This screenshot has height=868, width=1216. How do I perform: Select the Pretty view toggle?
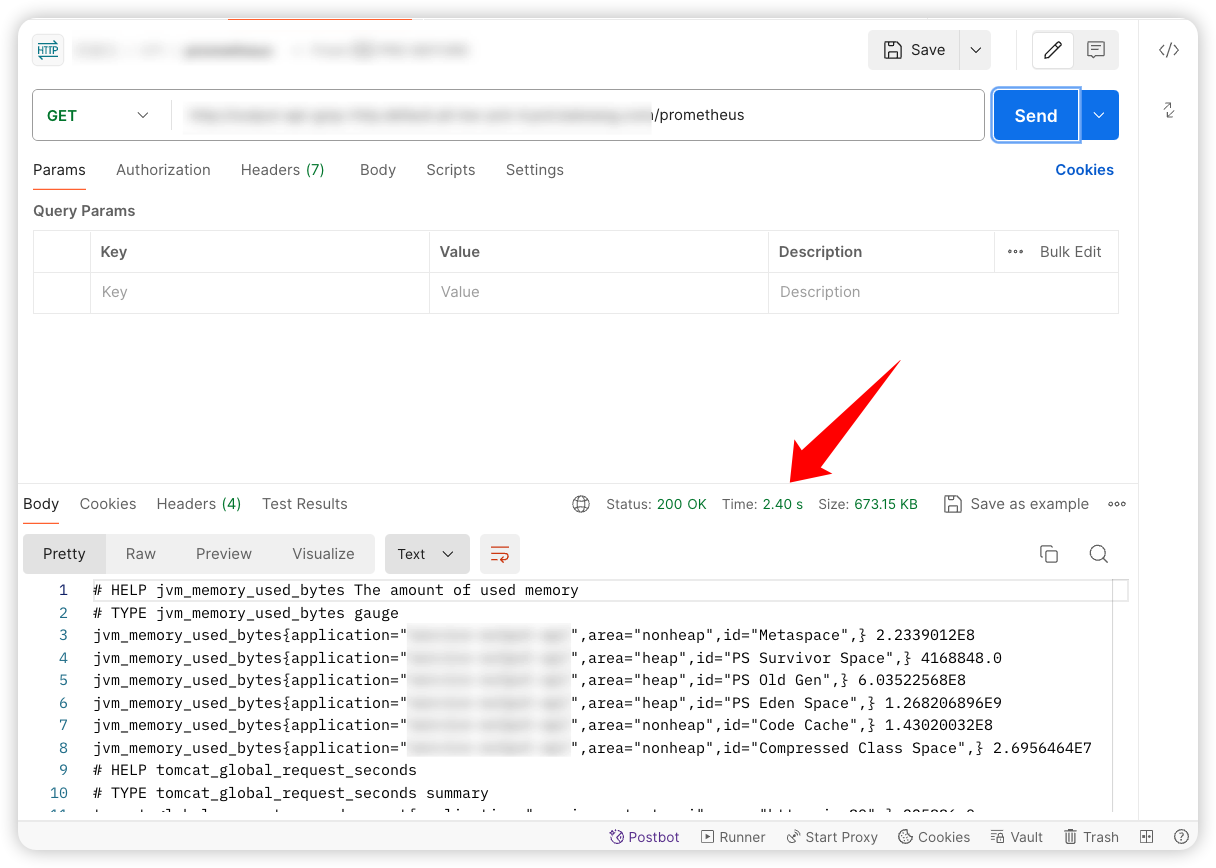coord(65,554)
